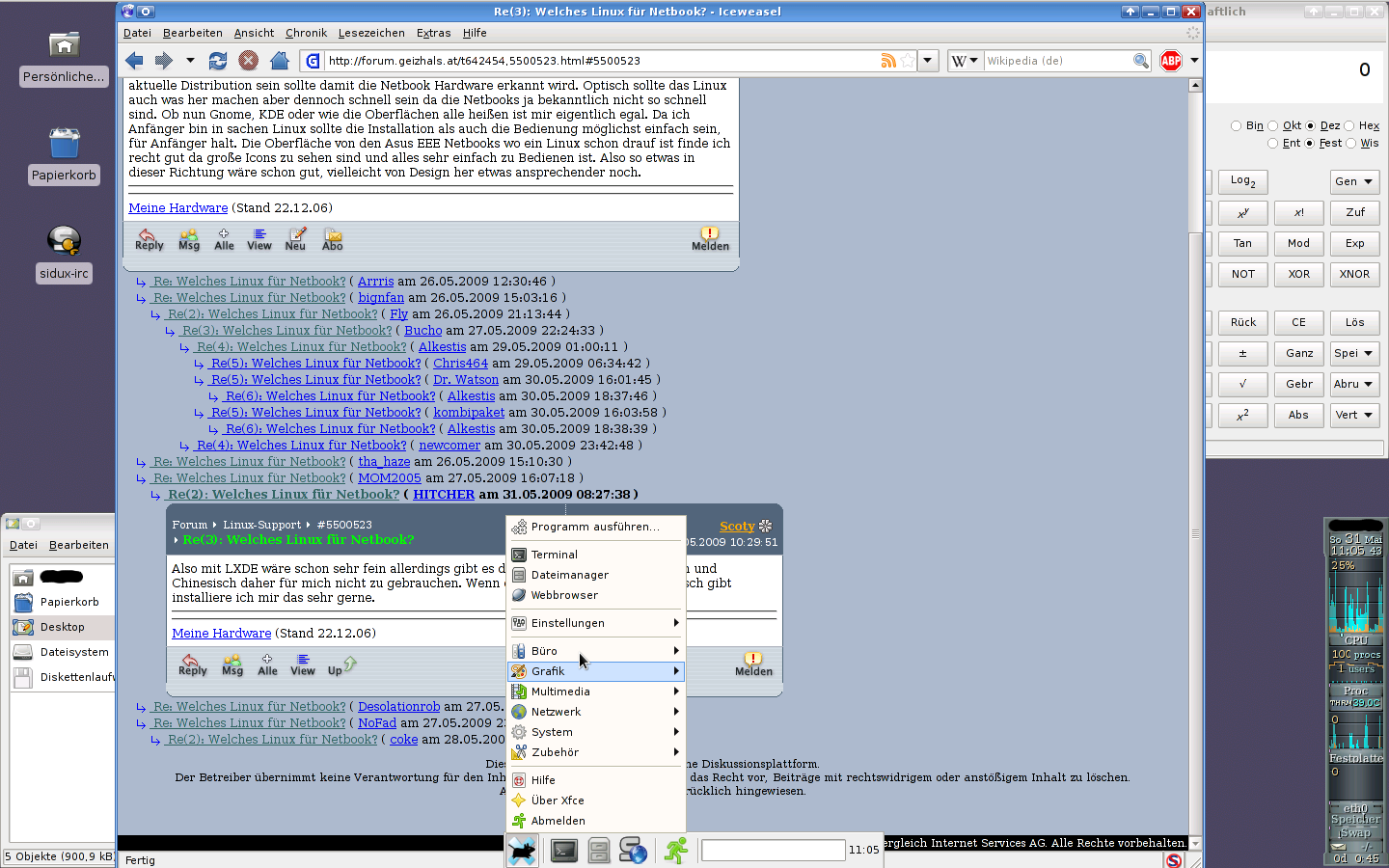Open the browser home page icon
The height and width of the screenshot is (868, 1389).
(x=280, y=61)
